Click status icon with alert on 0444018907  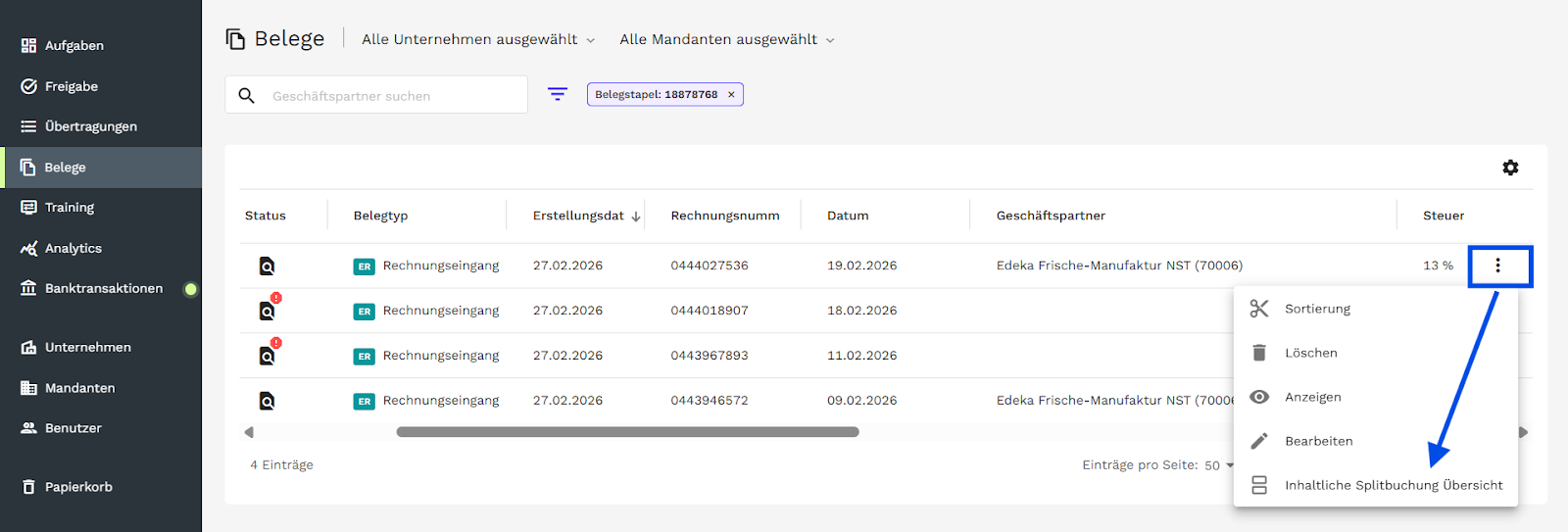coord(268,311)
